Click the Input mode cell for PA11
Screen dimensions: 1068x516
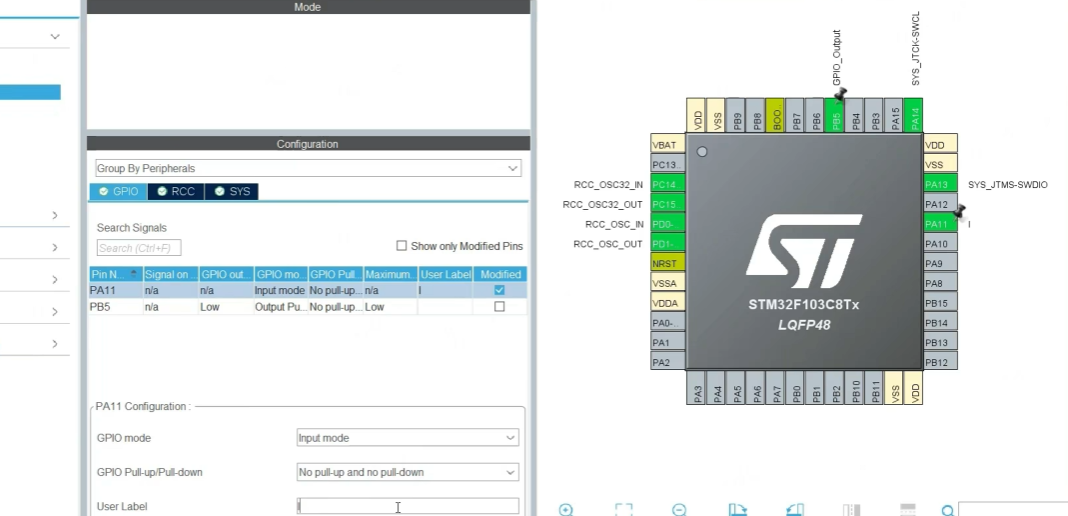coord(281,290)
